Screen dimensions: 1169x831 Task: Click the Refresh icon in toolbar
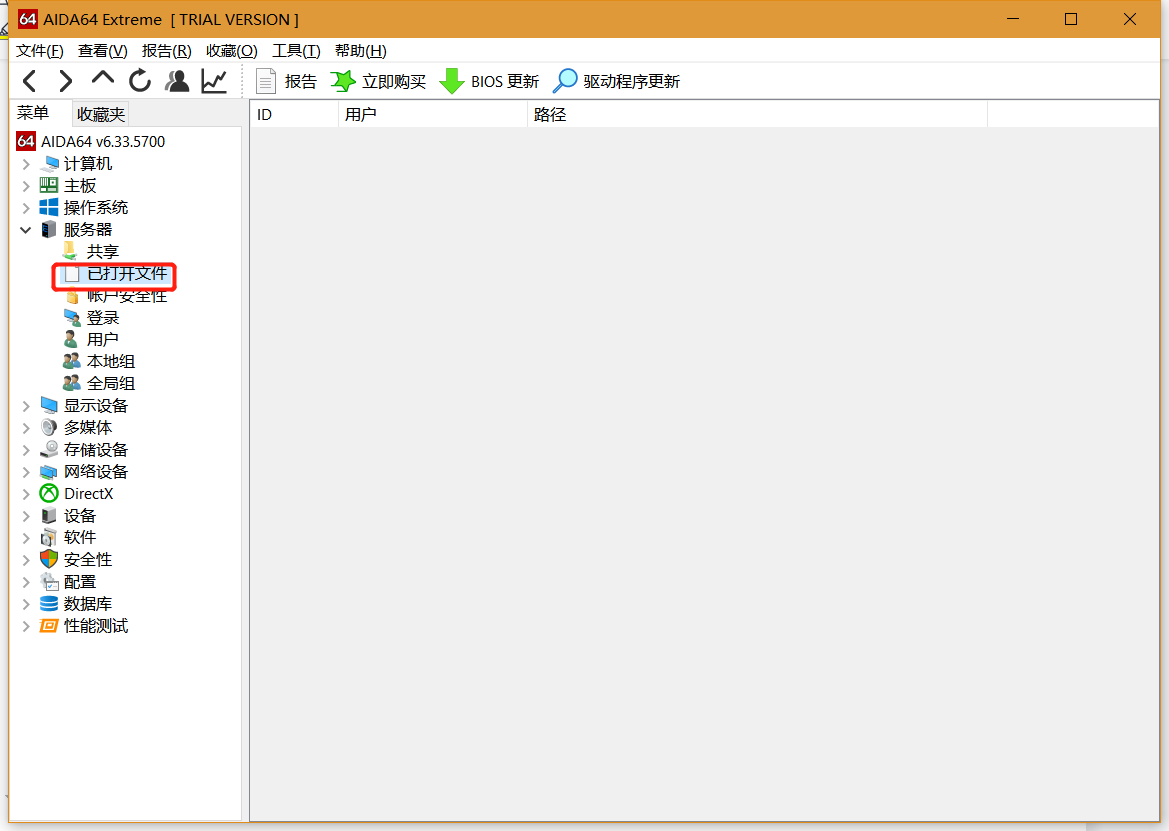click(x=140, y=81)
